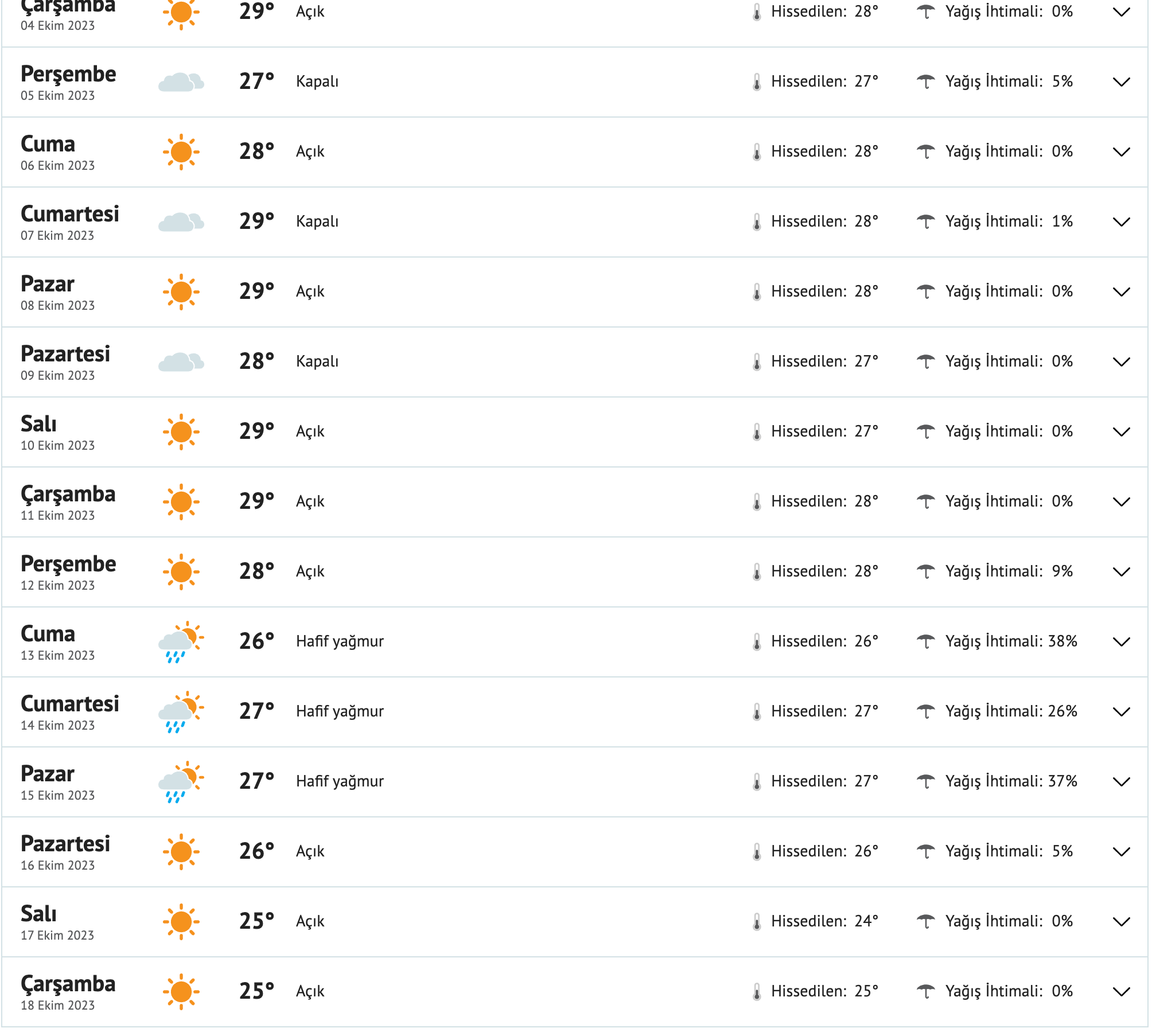Screen dimensions: 1152x1036
Task: Click the sun icon for Cuma 06 Ekim
Action: coord(181,151)
